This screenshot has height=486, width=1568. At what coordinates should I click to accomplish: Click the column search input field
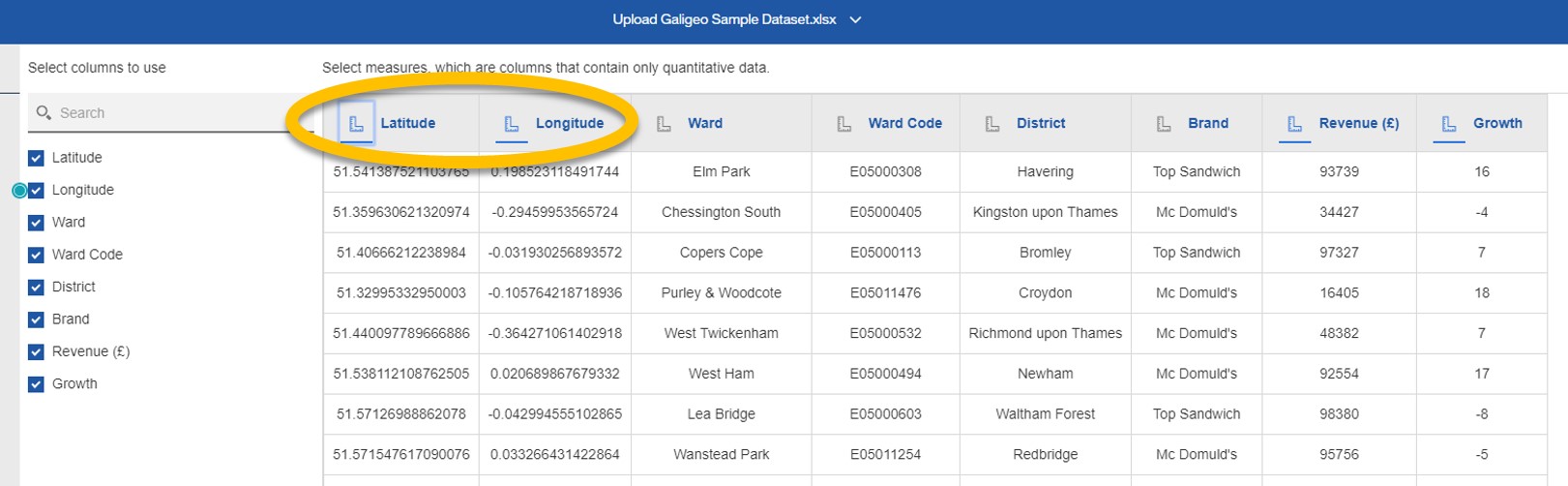[x=170, y=113]
